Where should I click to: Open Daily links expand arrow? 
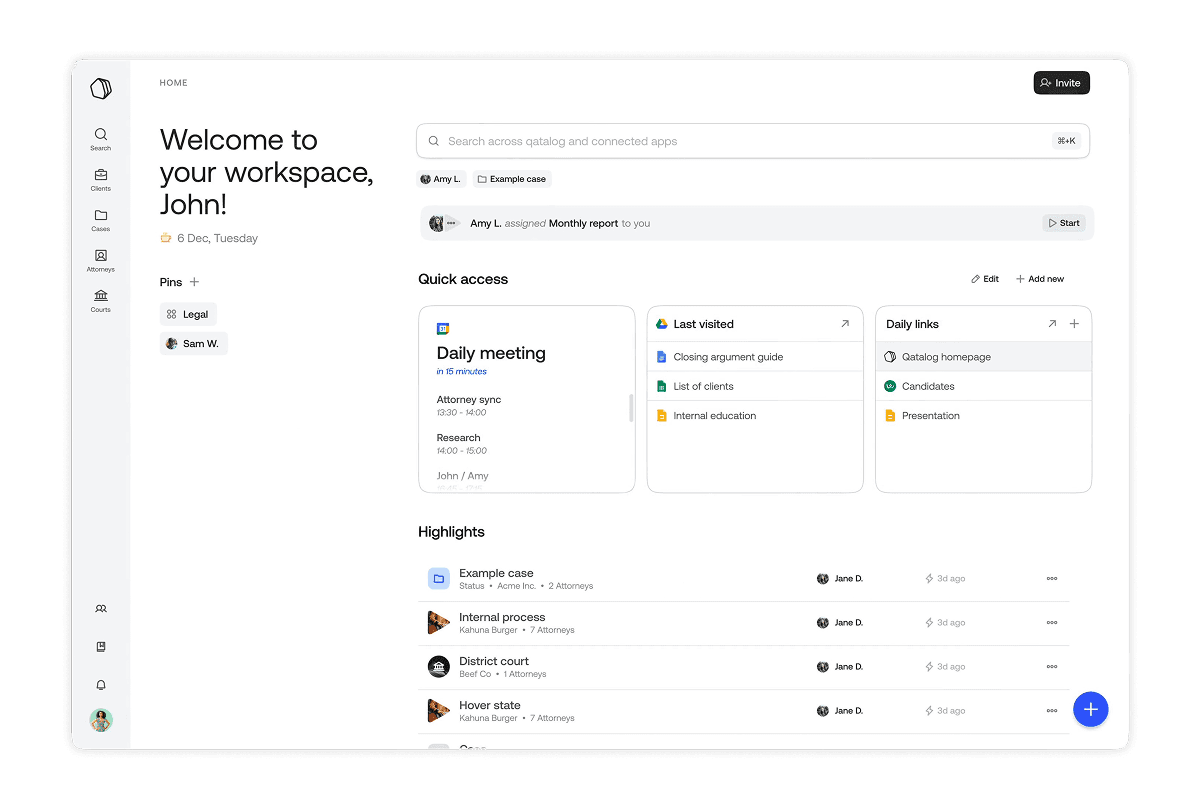(x=1052, y=324)
